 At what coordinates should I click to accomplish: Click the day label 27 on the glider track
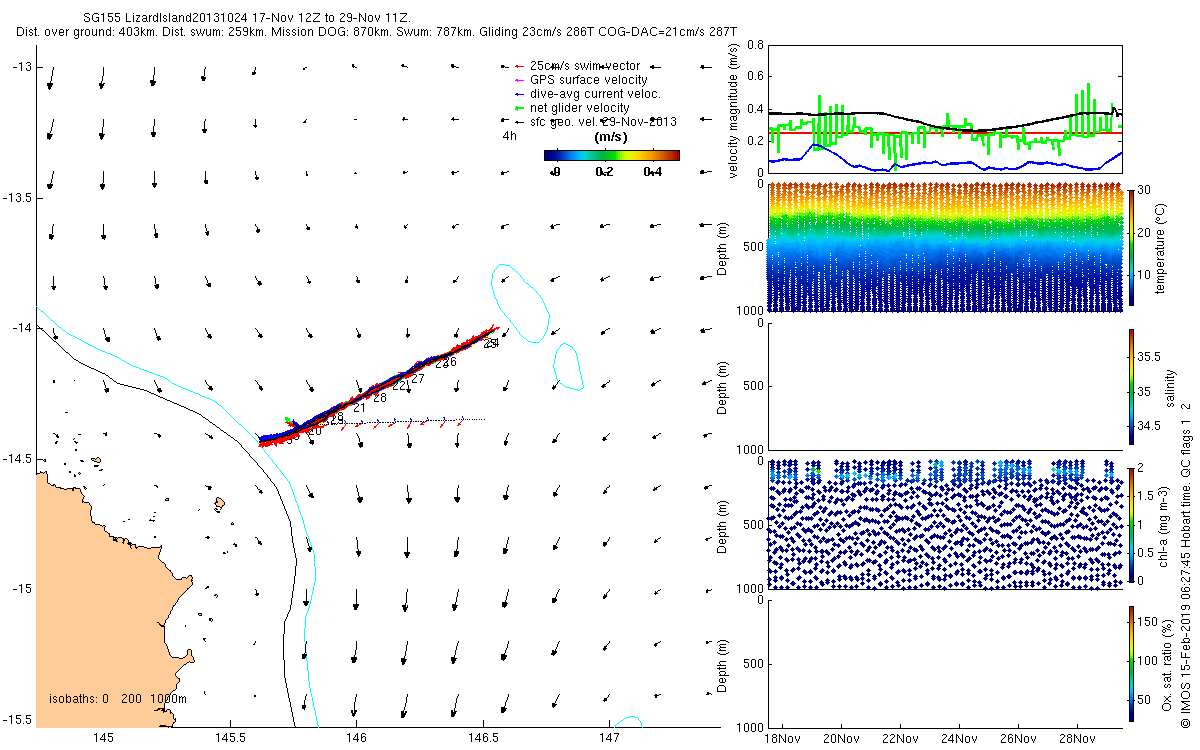click(x=418, y=378)
